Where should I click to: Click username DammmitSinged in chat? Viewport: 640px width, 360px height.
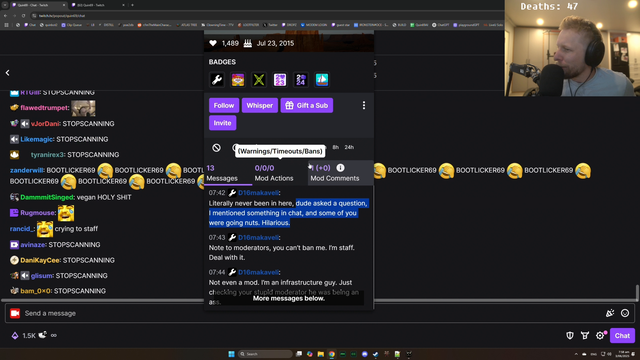tap(47, 197)
